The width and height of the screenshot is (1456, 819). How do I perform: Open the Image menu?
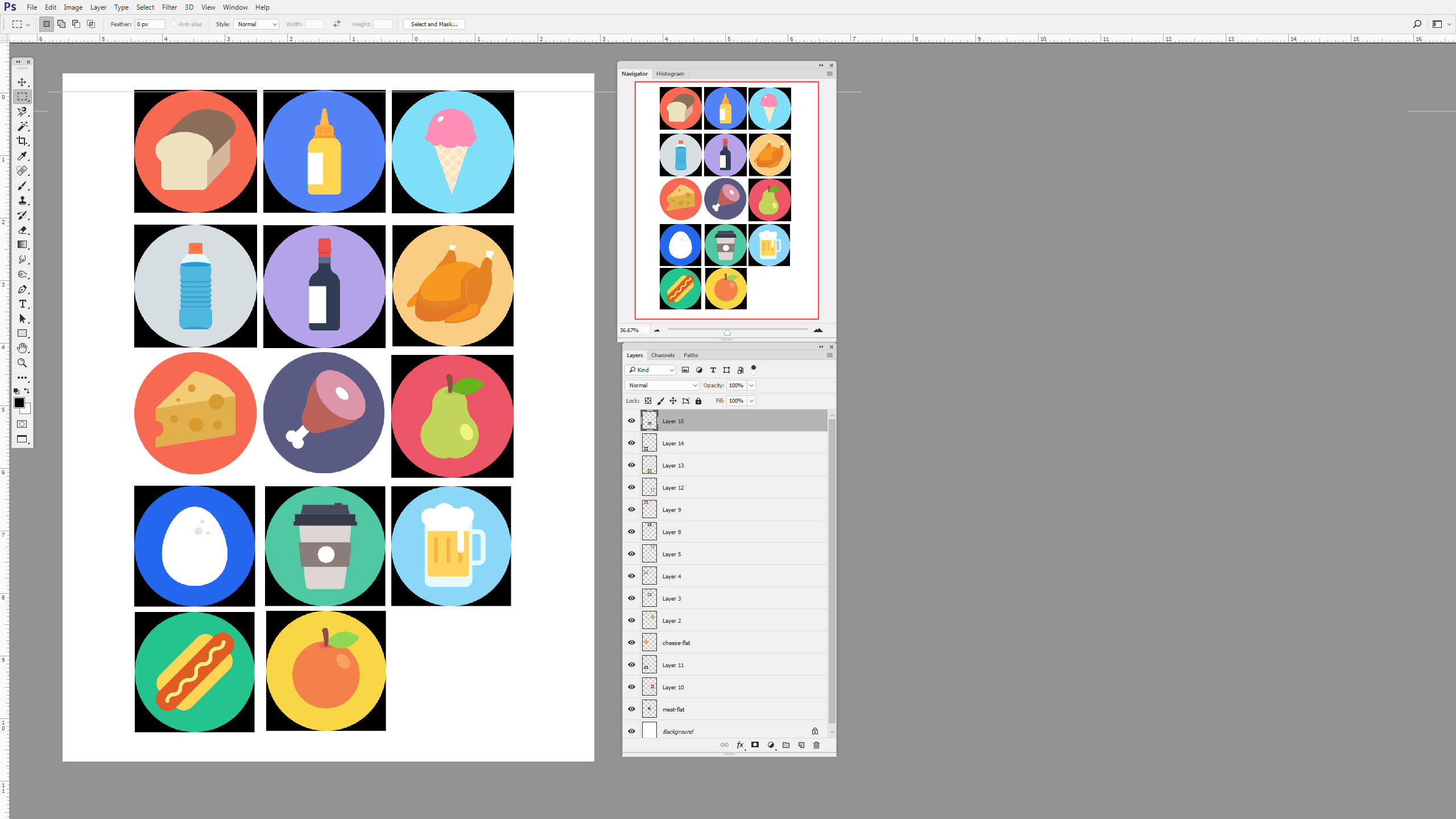pyautogui.click(x=73, y=7)
